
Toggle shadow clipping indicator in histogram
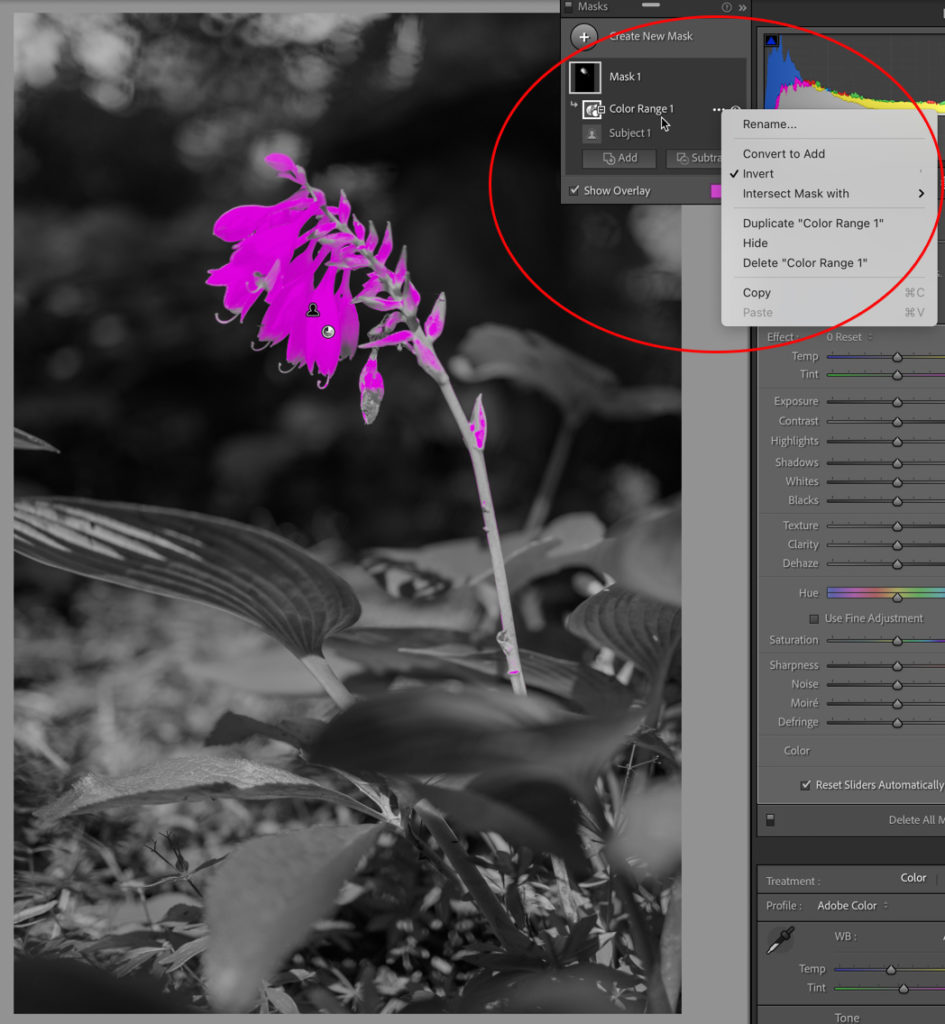click(771, 40)
